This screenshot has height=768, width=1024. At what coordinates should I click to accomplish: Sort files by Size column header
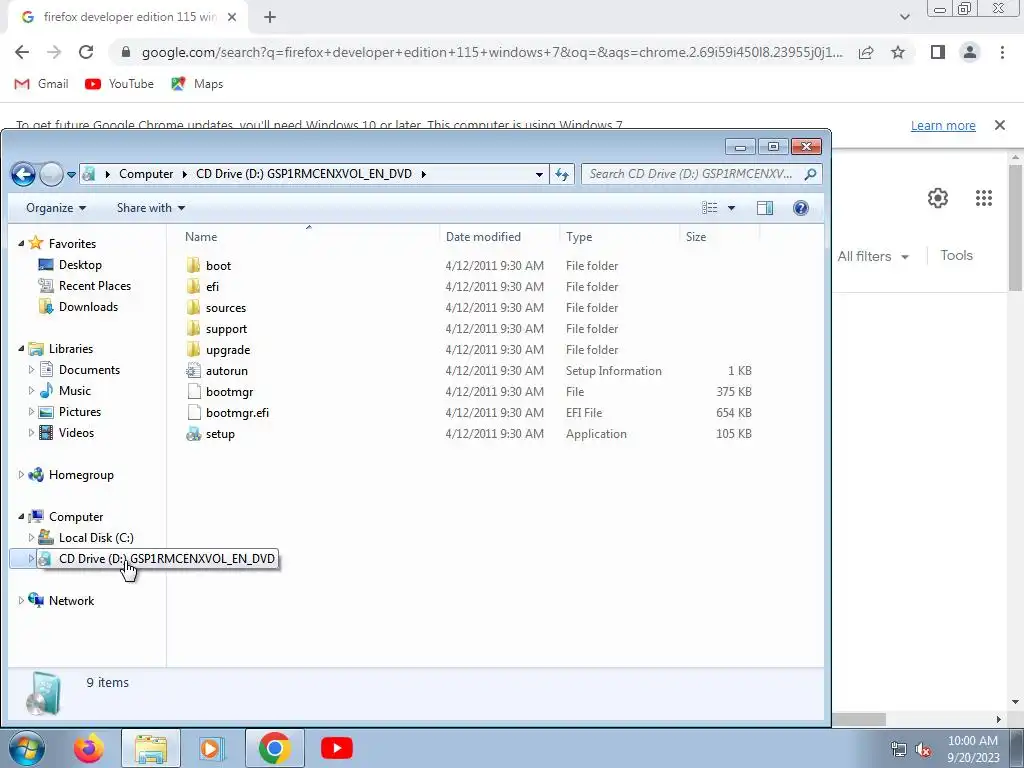click(x=696, y=237)
